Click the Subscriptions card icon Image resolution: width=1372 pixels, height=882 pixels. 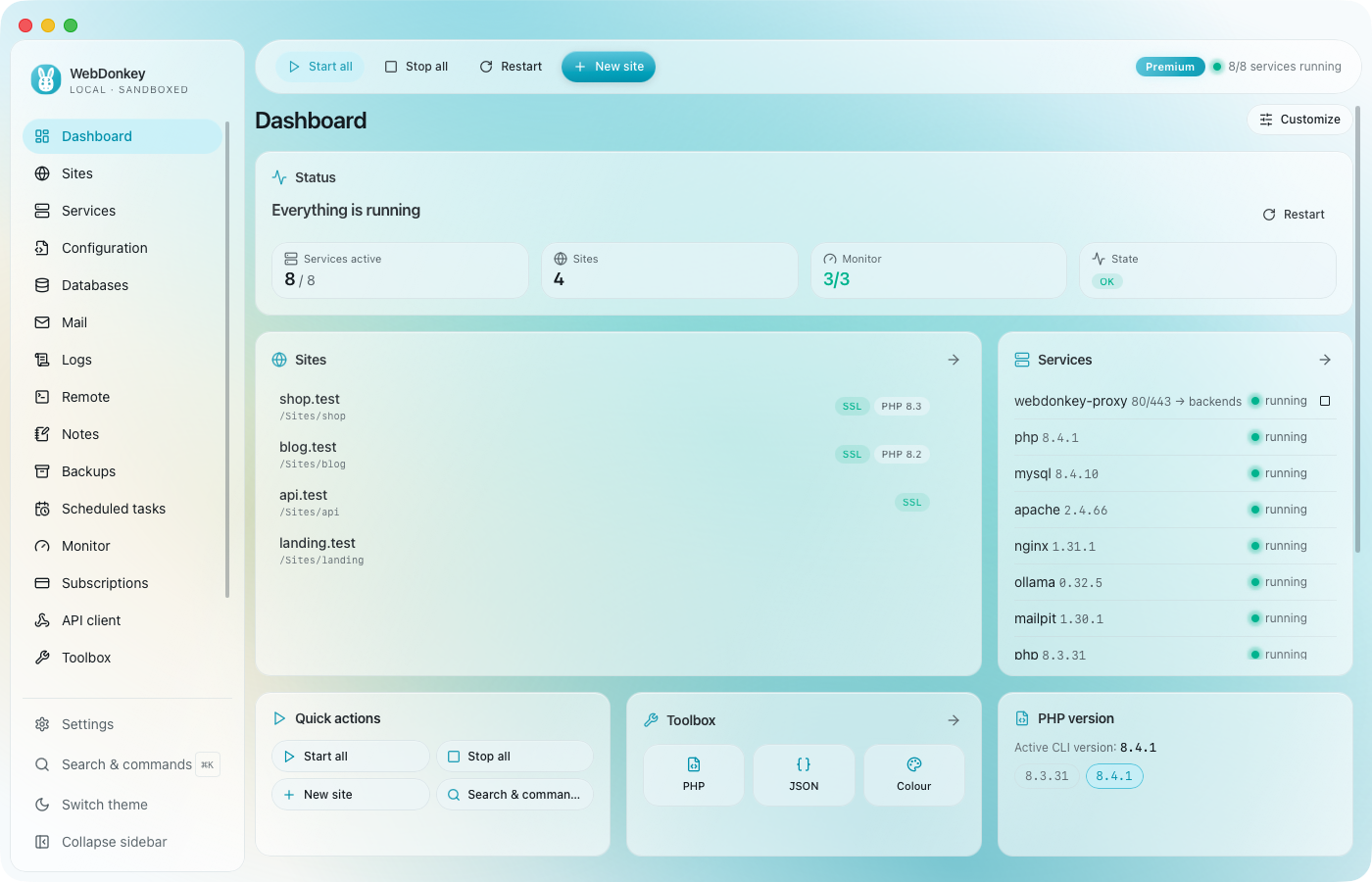[42, 583]
